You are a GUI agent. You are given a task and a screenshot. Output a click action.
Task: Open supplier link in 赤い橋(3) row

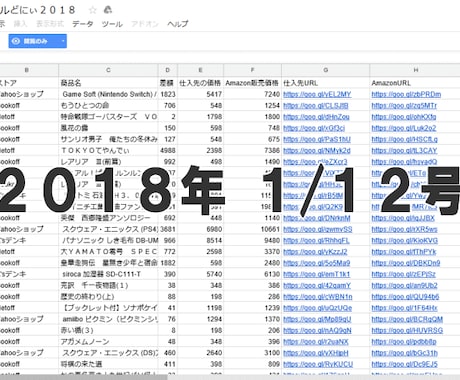point(317,331)
